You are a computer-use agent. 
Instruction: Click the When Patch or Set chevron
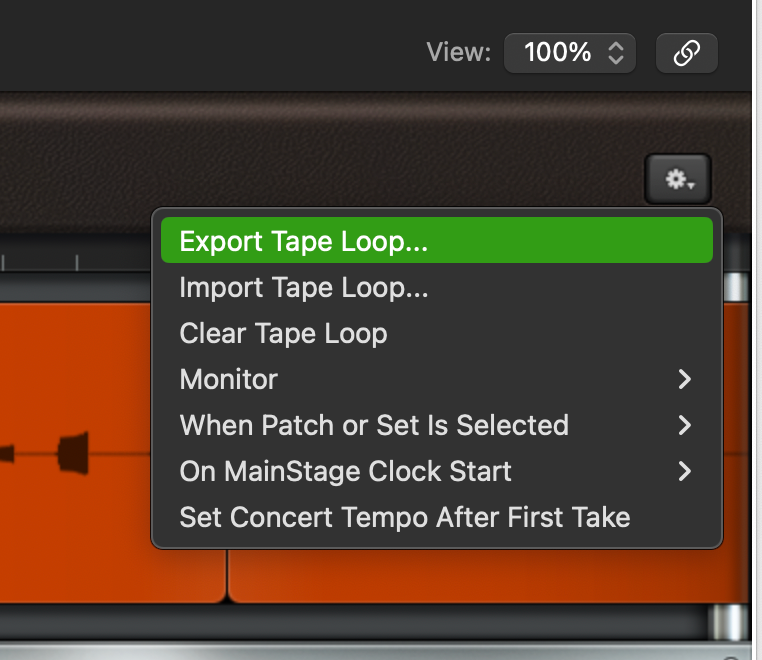coord(684,425)
